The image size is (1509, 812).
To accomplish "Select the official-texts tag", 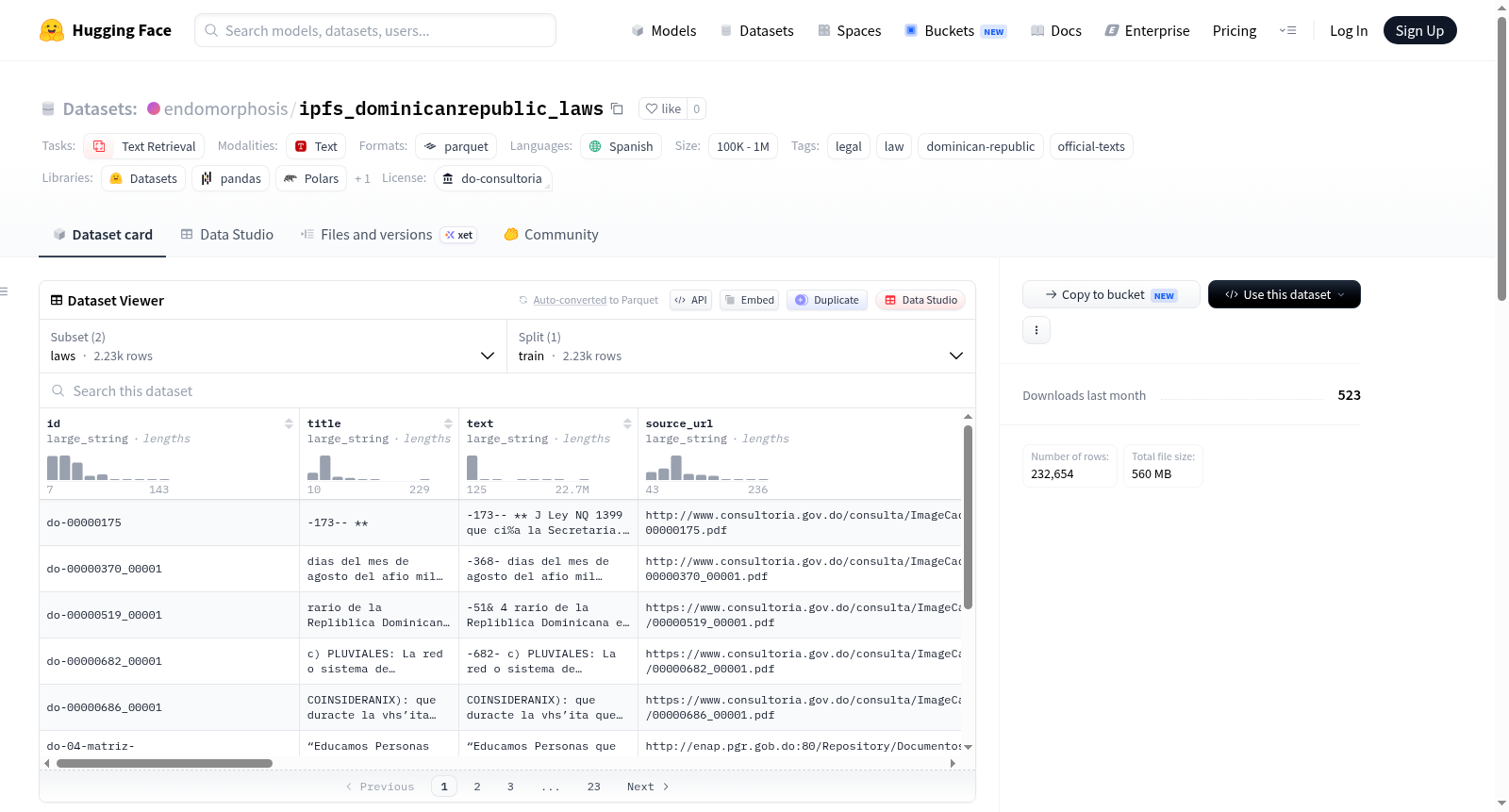I will pyautogui.click(x=1091, y=146).
